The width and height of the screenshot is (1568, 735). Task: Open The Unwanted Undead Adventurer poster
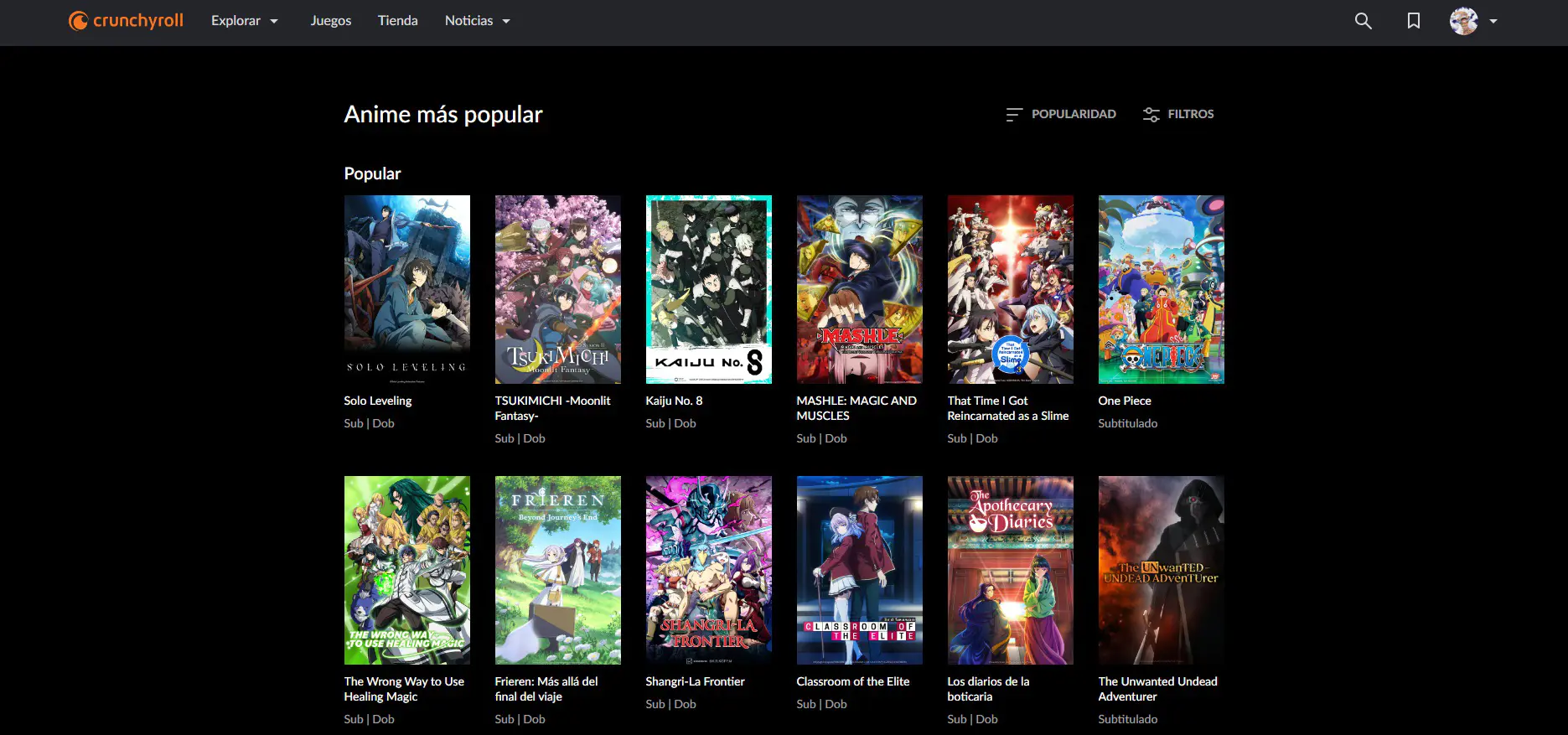coord(1162,570)
